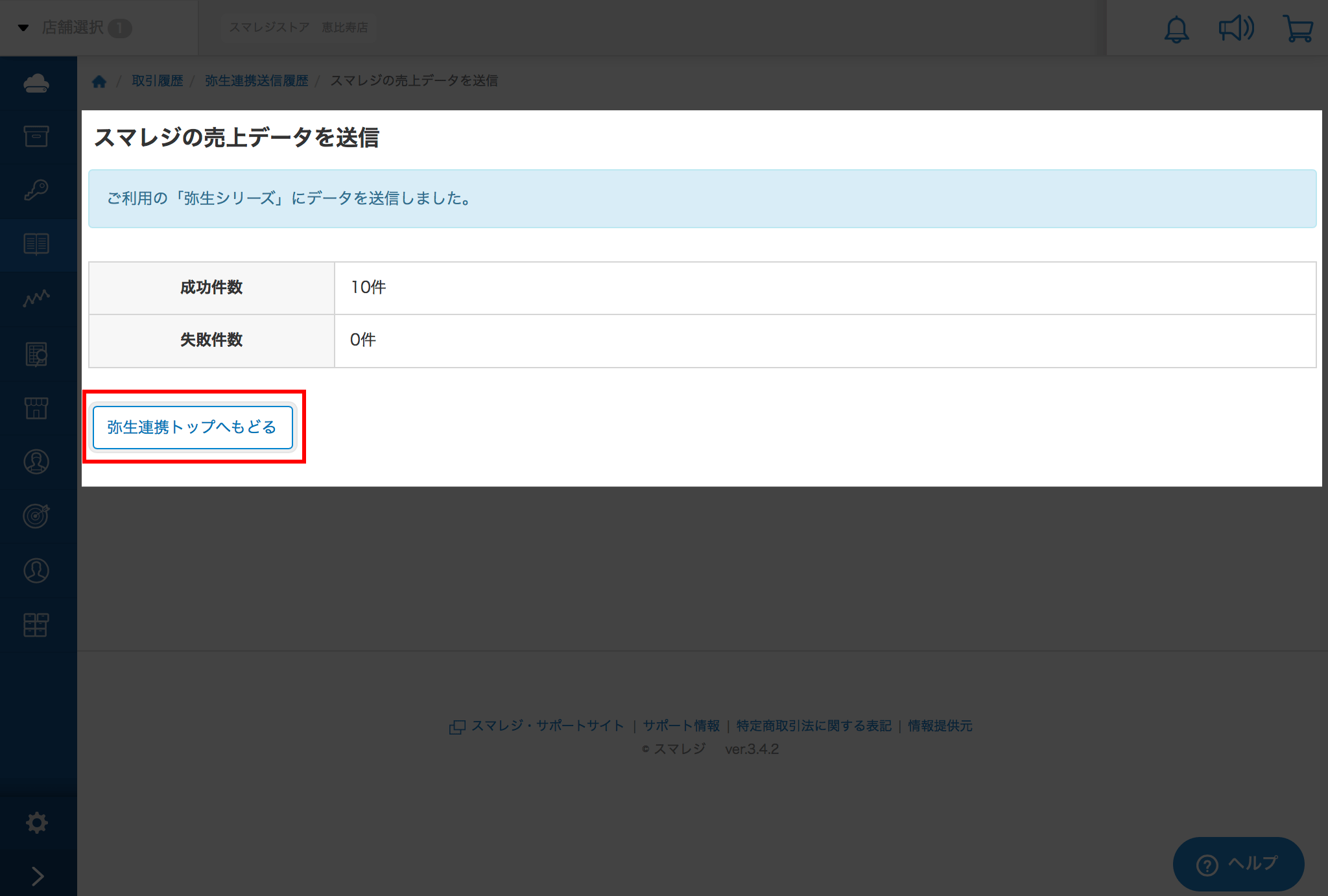
Task: Click the ver.3.4.2 version text
Action: pyautogui.click(x=752, y=749)
